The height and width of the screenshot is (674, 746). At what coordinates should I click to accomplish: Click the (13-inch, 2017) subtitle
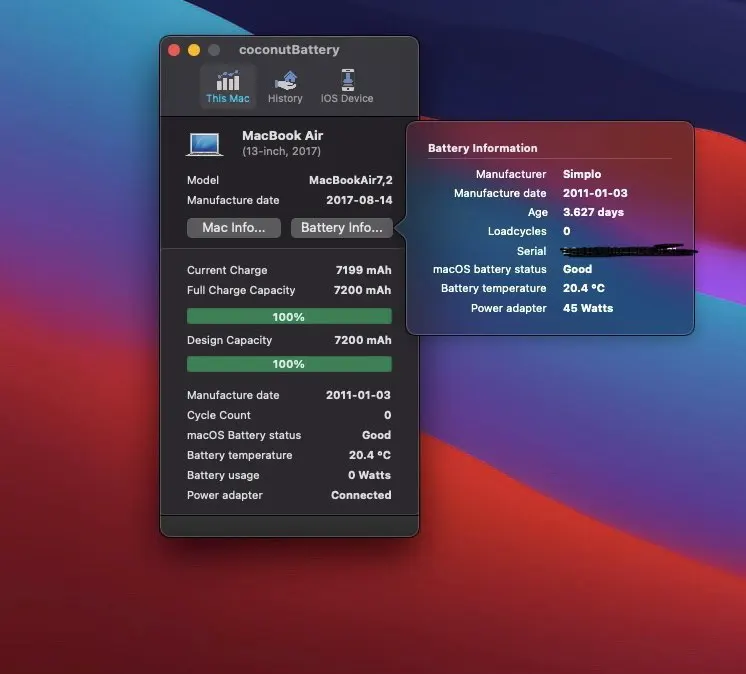click(281, 151)
